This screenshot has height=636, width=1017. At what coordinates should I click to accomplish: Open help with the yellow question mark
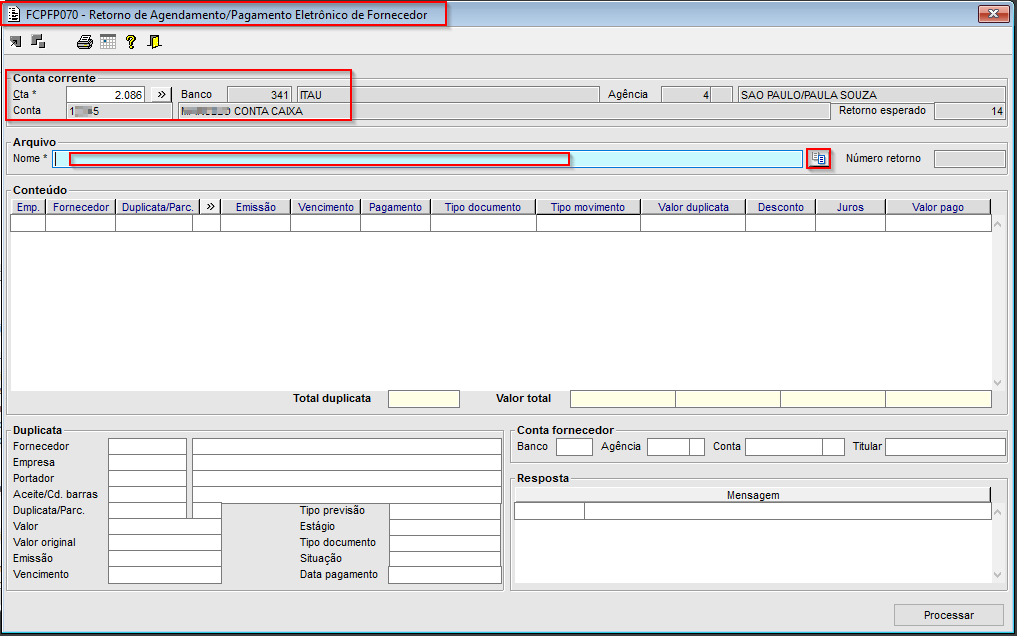131,42
